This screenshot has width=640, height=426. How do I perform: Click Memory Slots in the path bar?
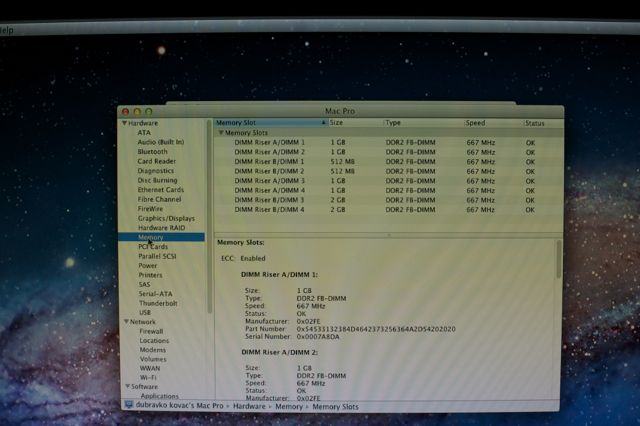[x=336, y=407]
